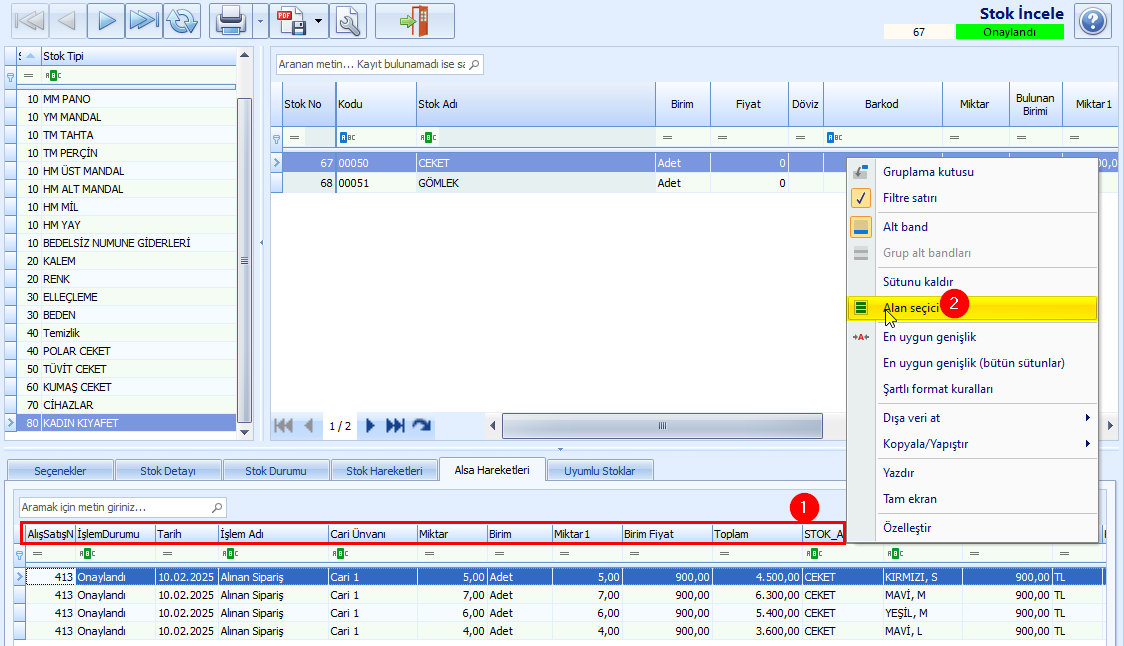This screenshot has width=1124, height=646.
Task: Open Uyumlu Stoklar tab
Action: coord(599,471)
